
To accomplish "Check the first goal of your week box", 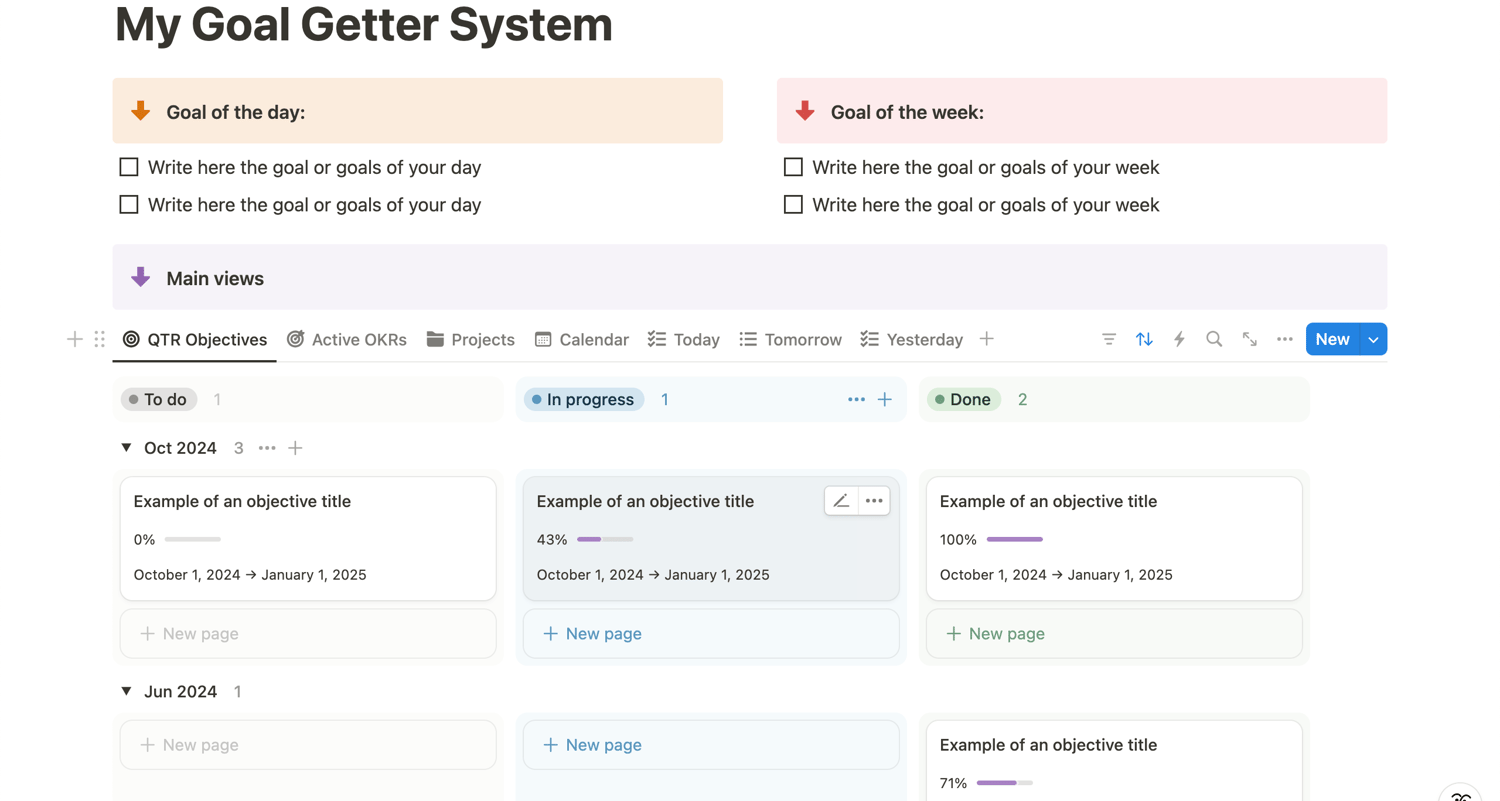I will click(x=793, y=167).
